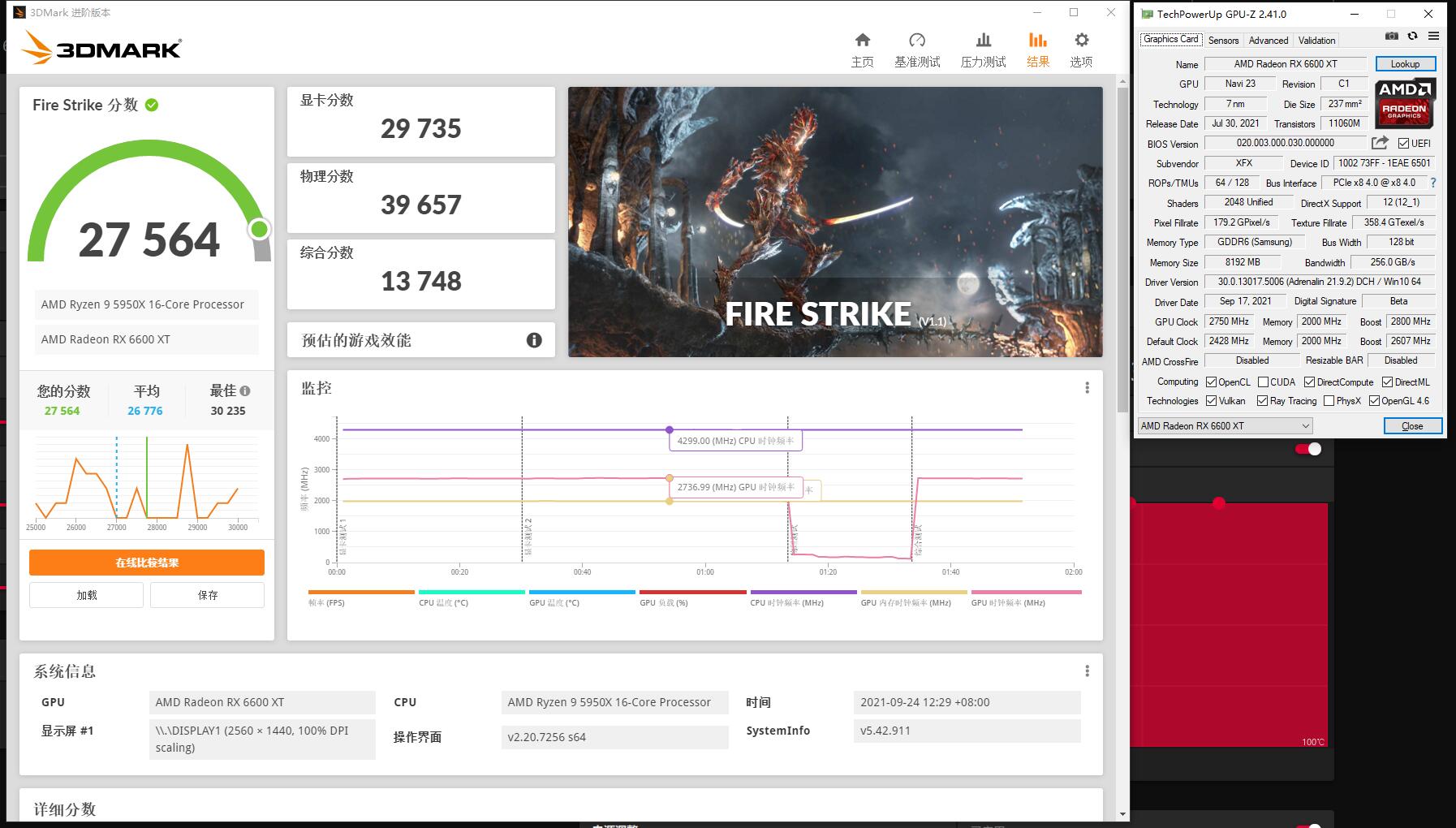
Task: Click the purple CPU clock marker on the graph
Action: tap(670, 429)
